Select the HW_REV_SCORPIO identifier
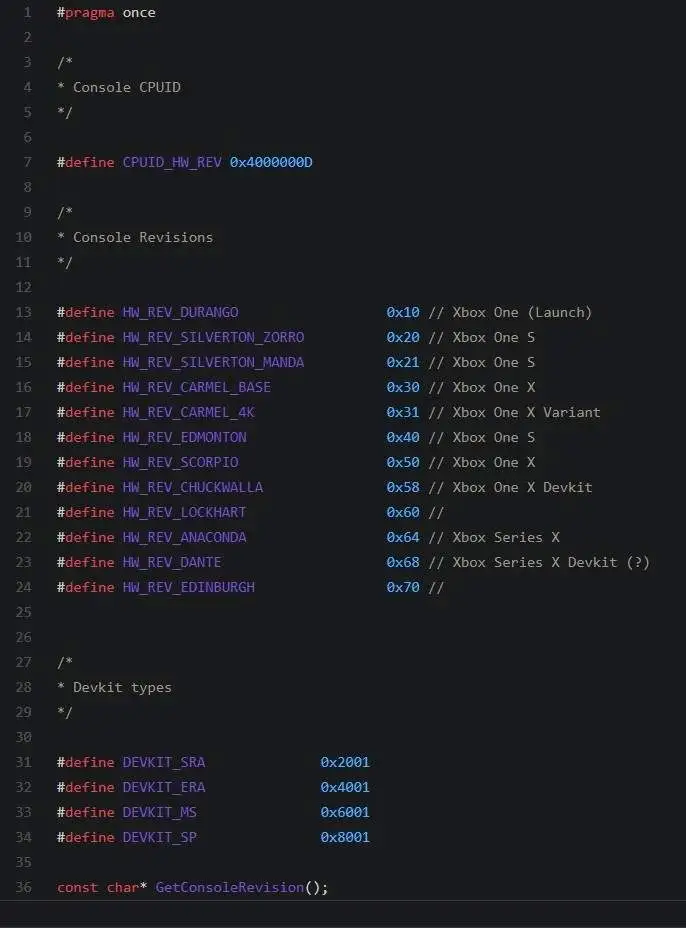The height and width of the screenshot is (928, 686). (181, 462)
